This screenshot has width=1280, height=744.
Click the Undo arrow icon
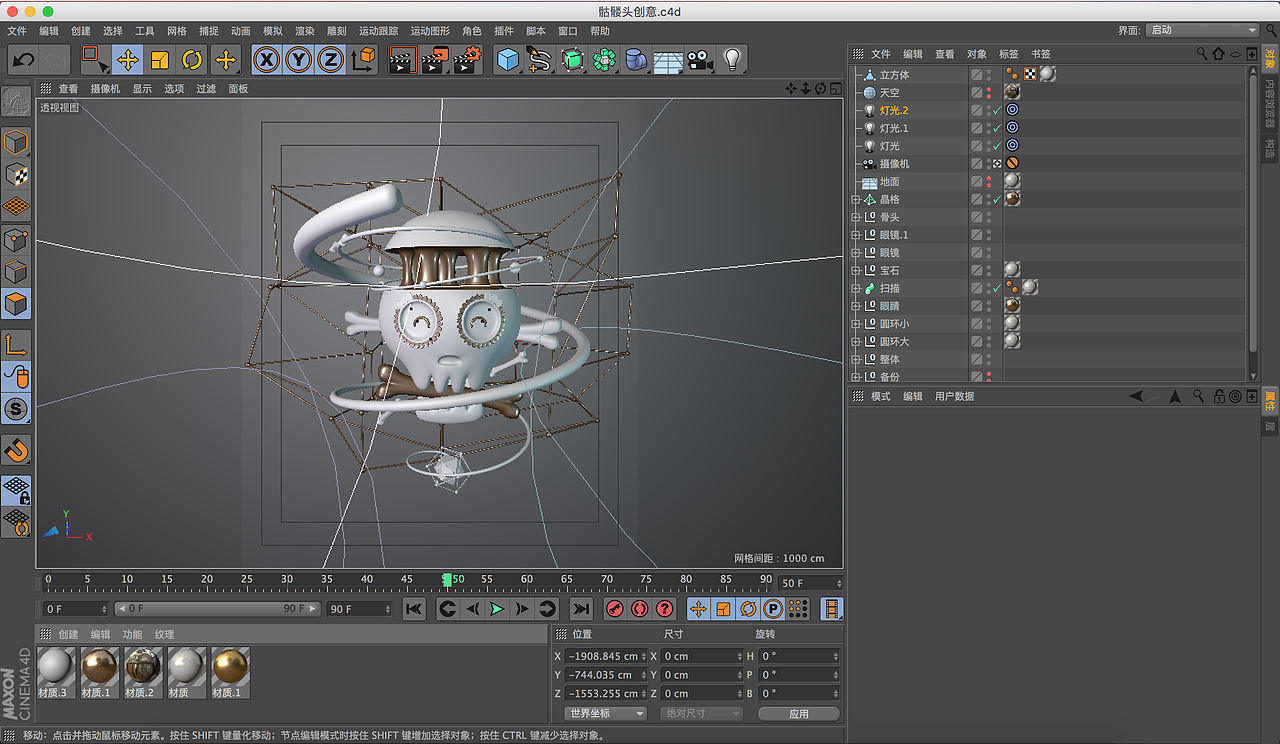click(x=23, y=60)
